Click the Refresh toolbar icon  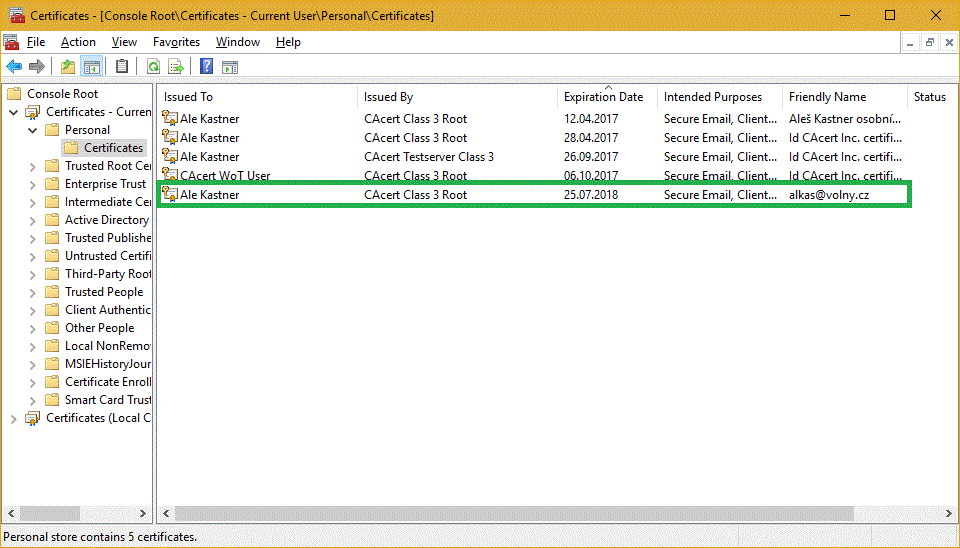153,67
